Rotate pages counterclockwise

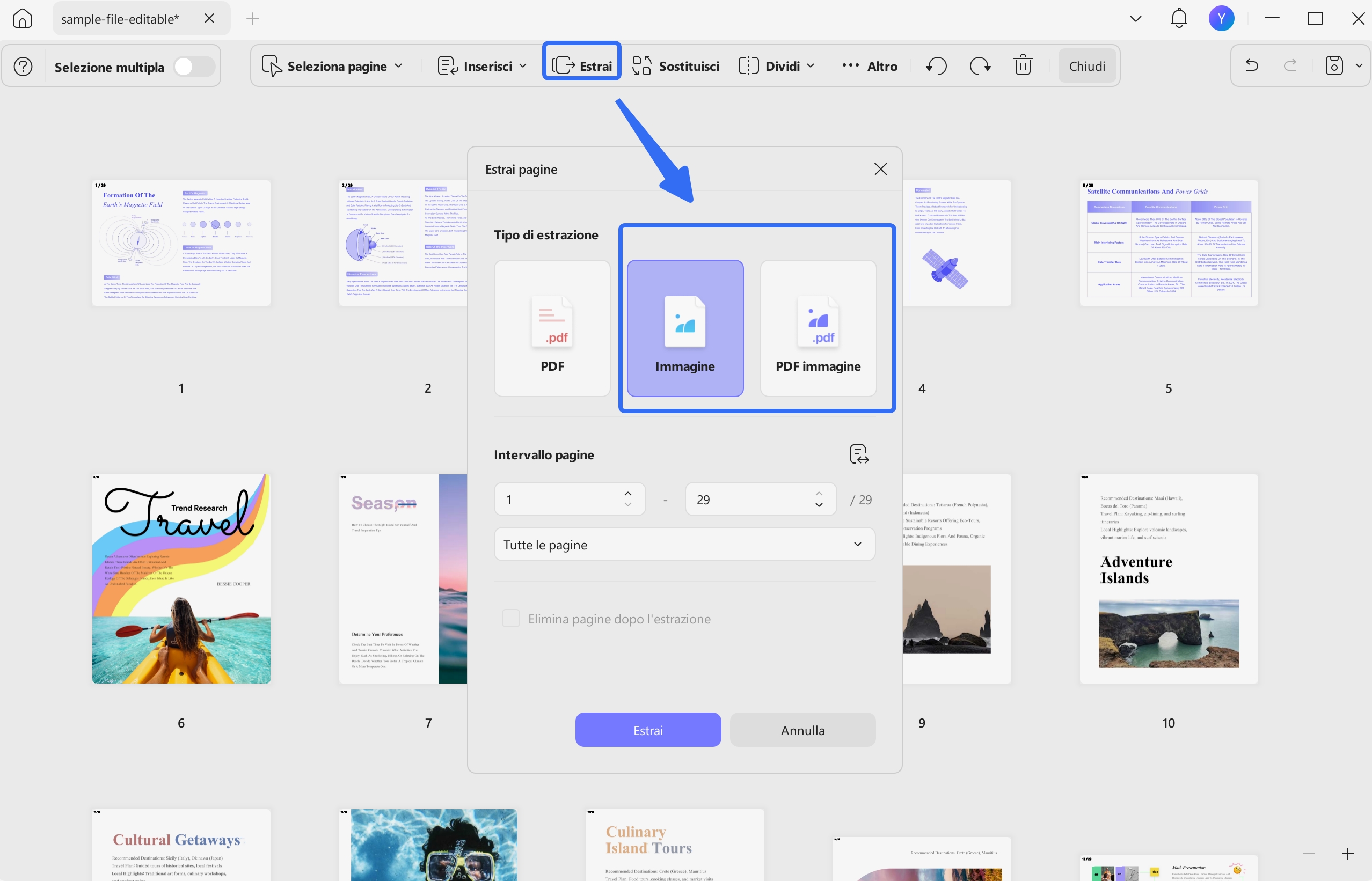(936, 67)
